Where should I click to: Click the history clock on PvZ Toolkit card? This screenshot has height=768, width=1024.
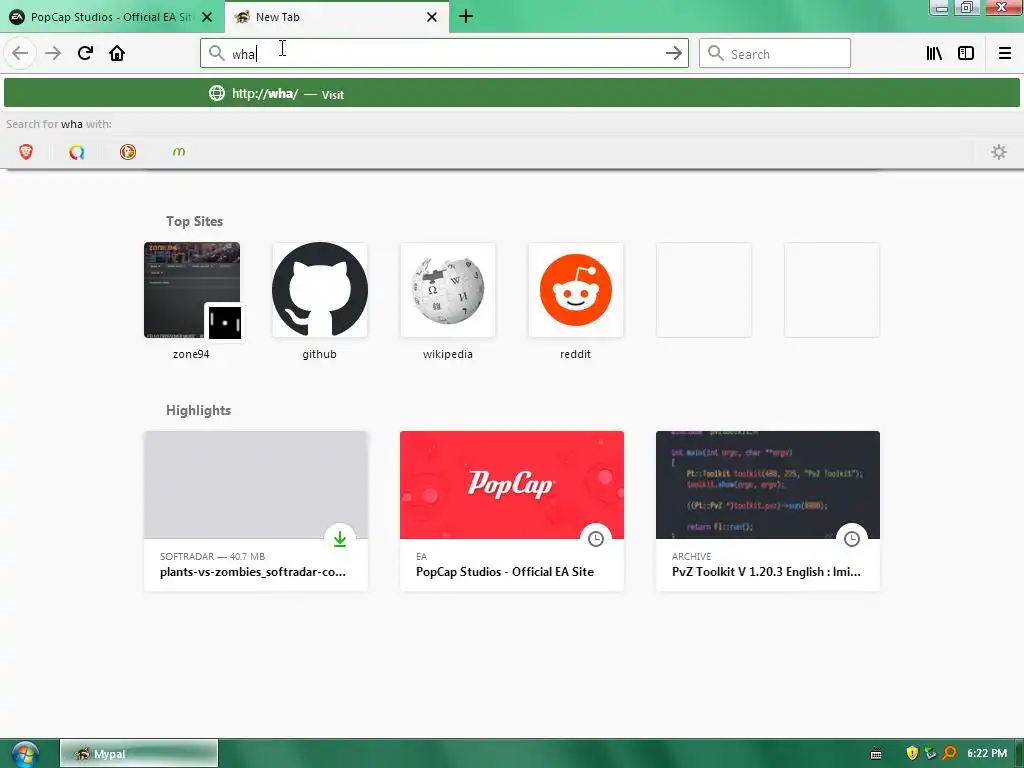(852, 539)
